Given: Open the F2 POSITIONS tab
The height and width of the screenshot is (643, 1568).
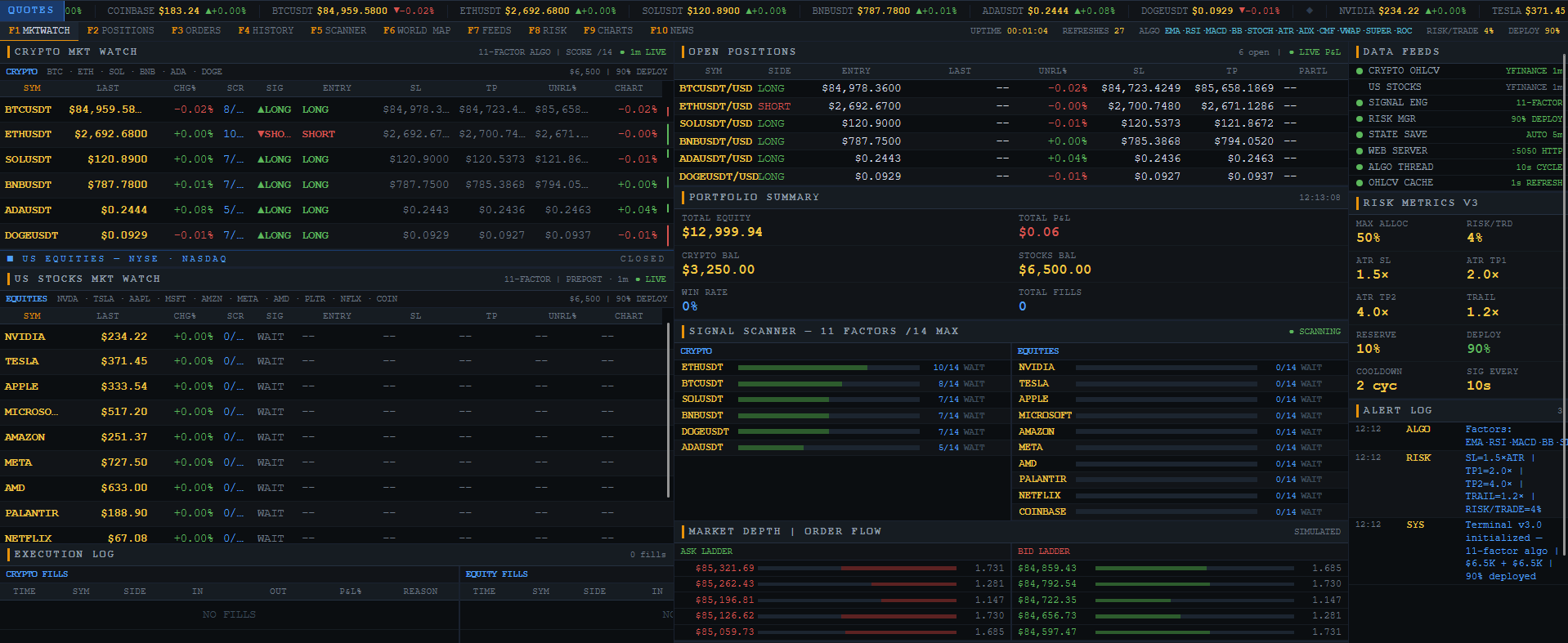Looking at the screenshot, I should tap(121, 30).
